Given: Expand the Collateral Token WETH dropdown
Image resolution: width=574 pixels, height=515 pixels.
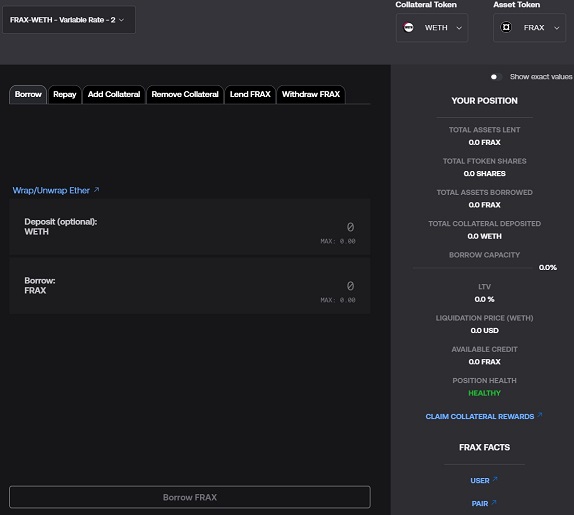Looking at the screenshot, I should click(x=432, y=28).
